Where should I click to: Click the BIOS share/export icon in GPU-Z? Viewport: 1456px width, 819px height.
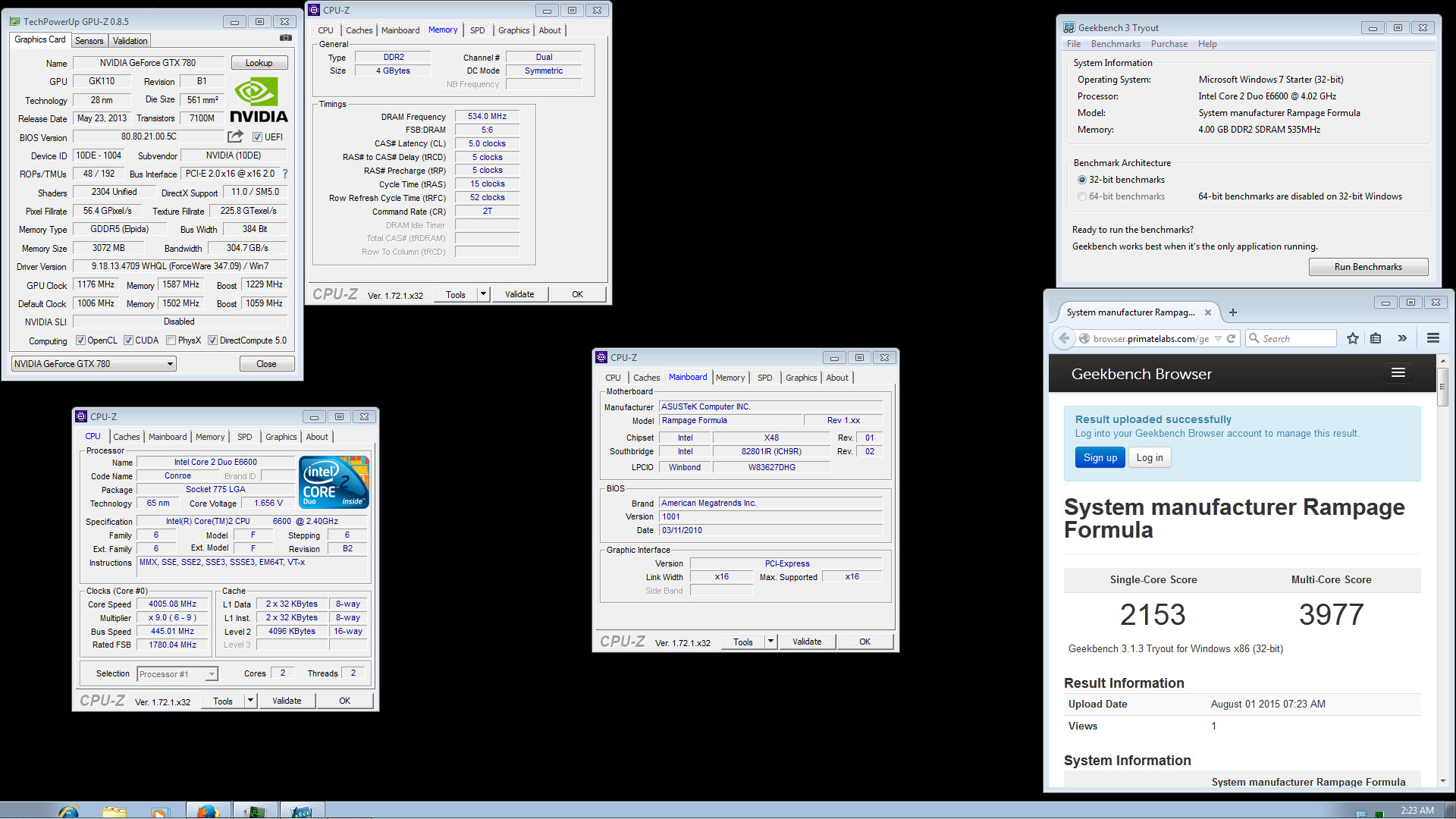(236, 136)
